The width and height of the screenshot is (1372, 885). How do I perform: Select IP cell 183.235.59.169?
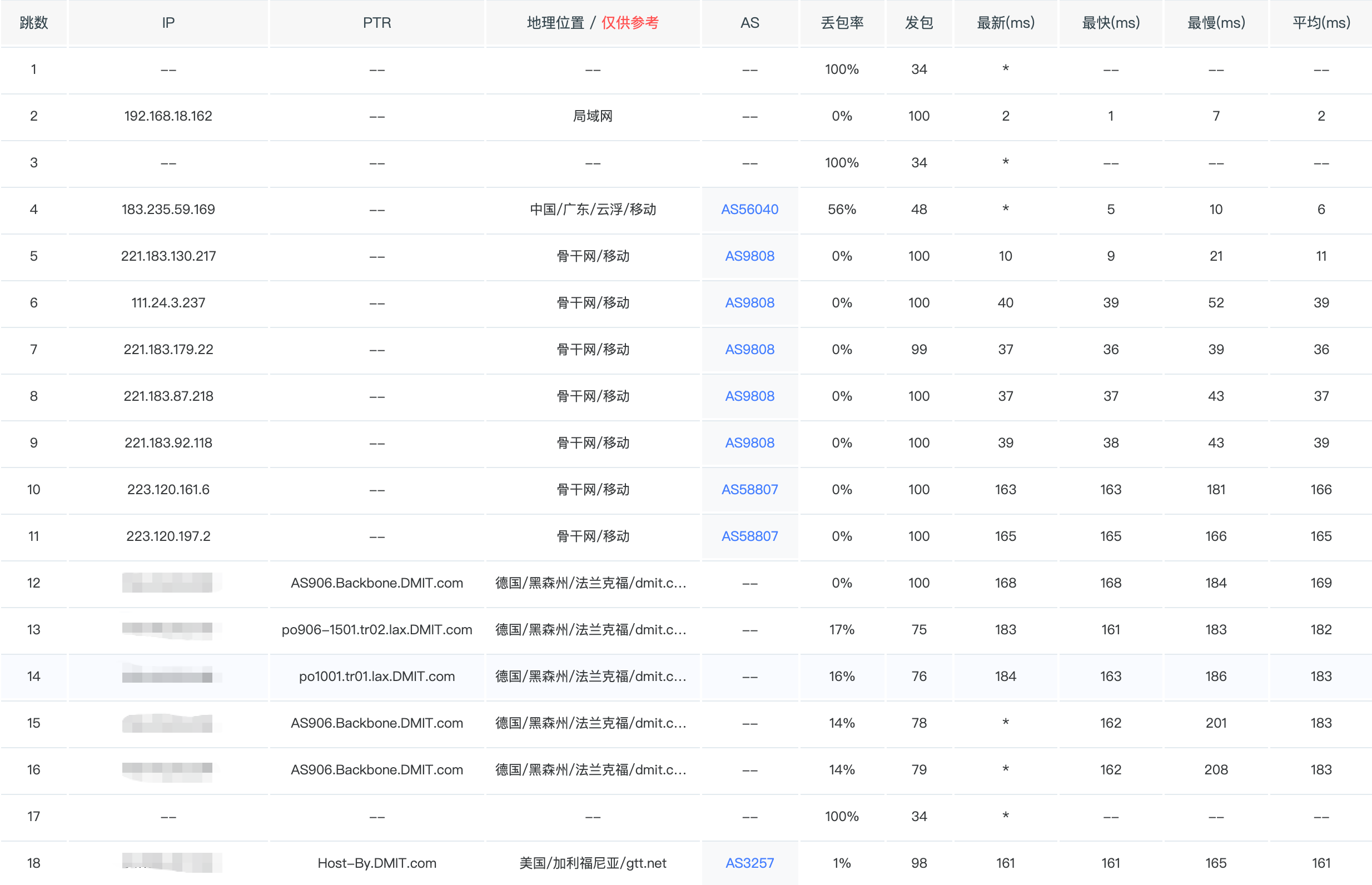[x=168, y=209]
